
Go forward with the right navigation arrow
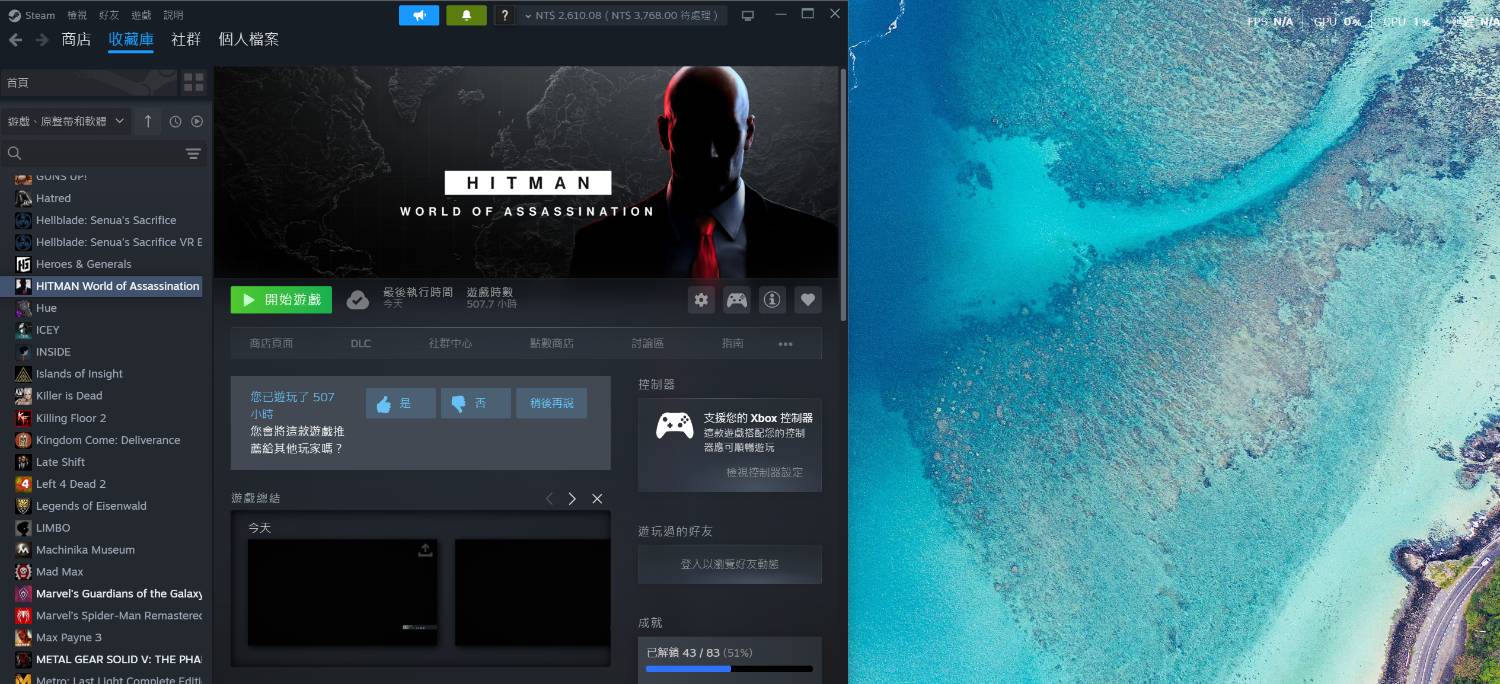click(41, 40)
